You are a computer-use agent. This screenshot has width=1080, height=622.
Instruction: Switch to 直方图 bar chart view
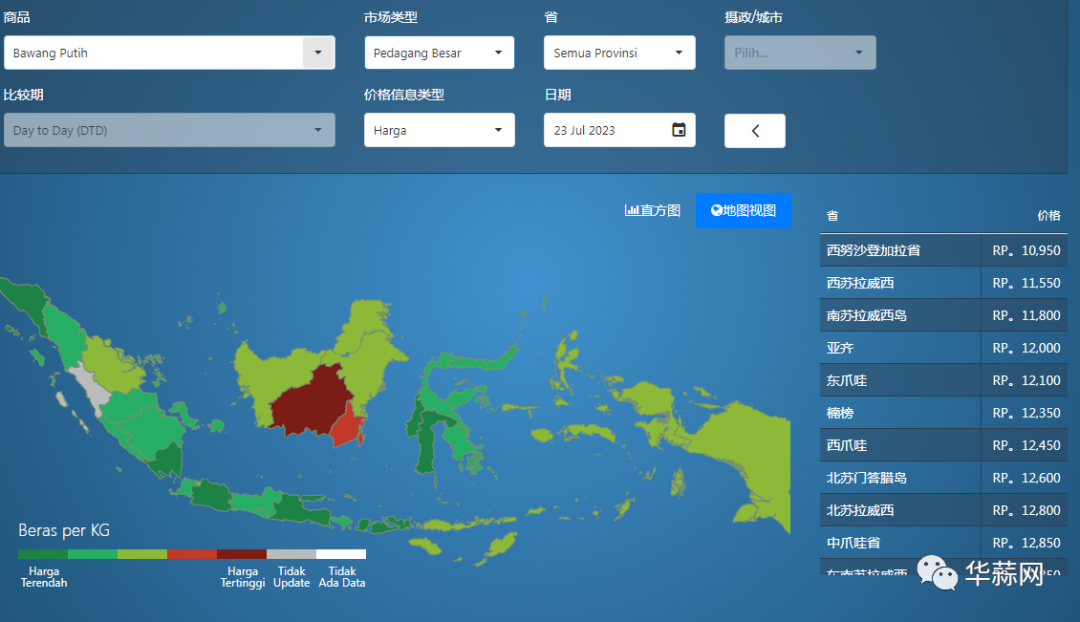[x=652, y=211]
